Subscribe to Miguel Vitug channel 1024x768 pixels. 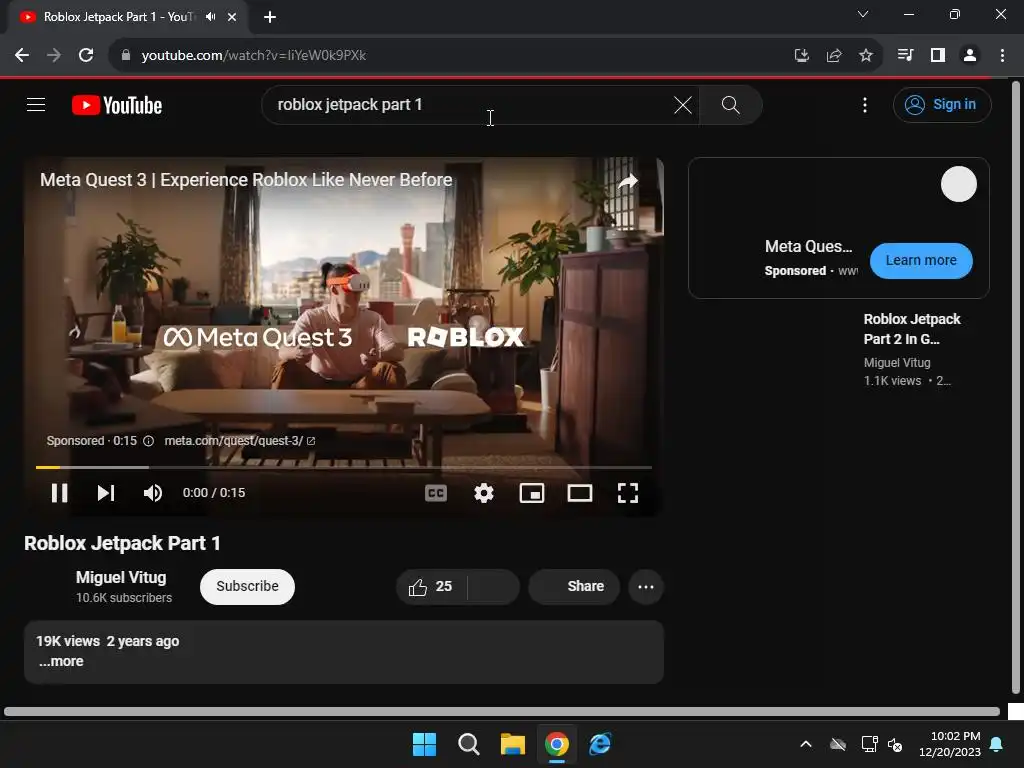(248, 586)
